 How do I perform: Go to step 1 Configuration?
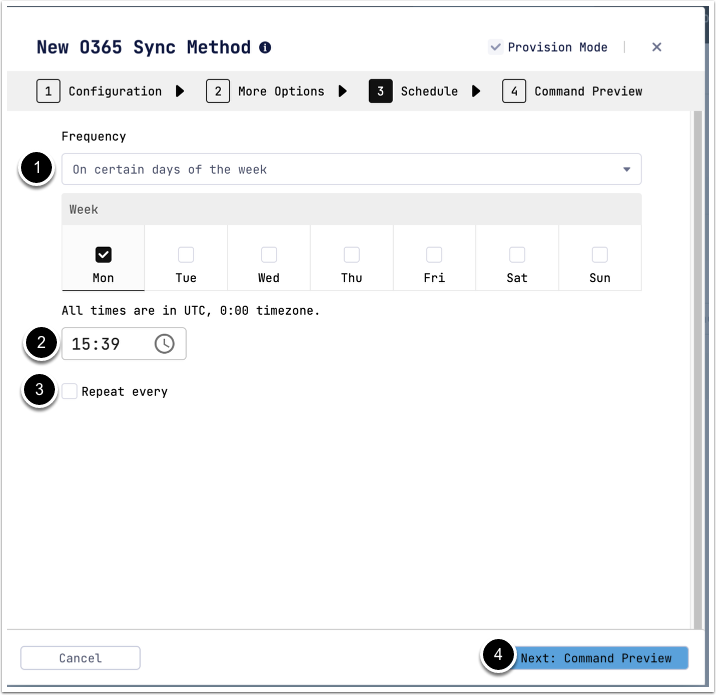tap(99, 91)
